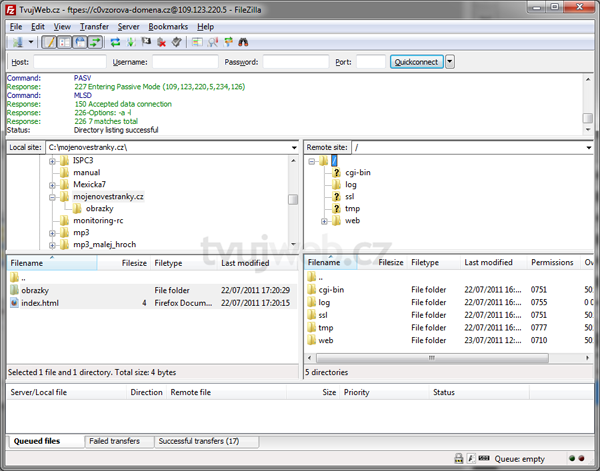Image resolution: width=600 pixels, height=471 pixels.
Task: Open the Site Manager dropdown arrow
Action: 31,42
